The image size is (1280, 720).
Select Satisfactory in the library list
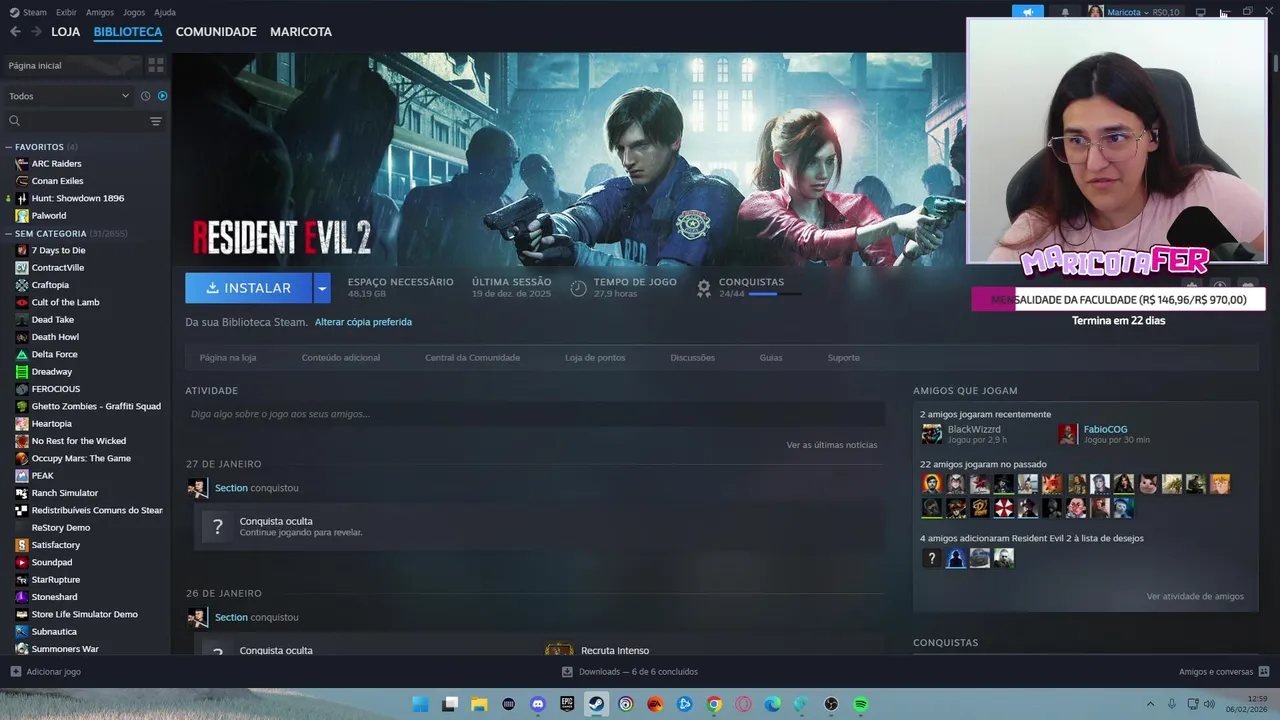pos(56,545)
